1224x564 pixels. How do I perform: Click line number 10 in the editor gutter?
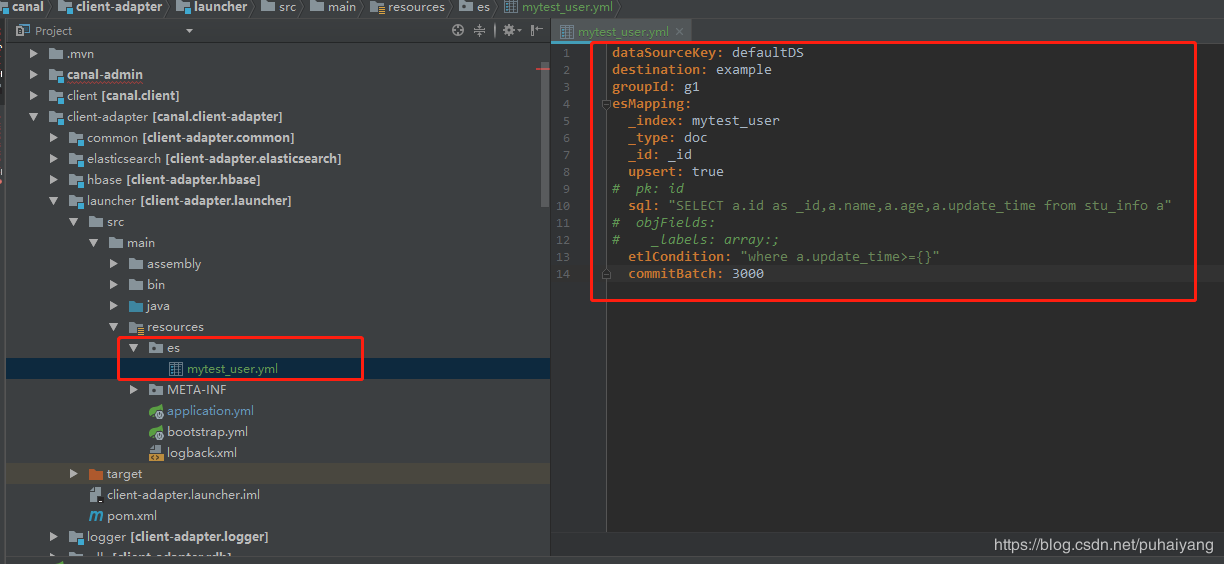pos(565,206)
